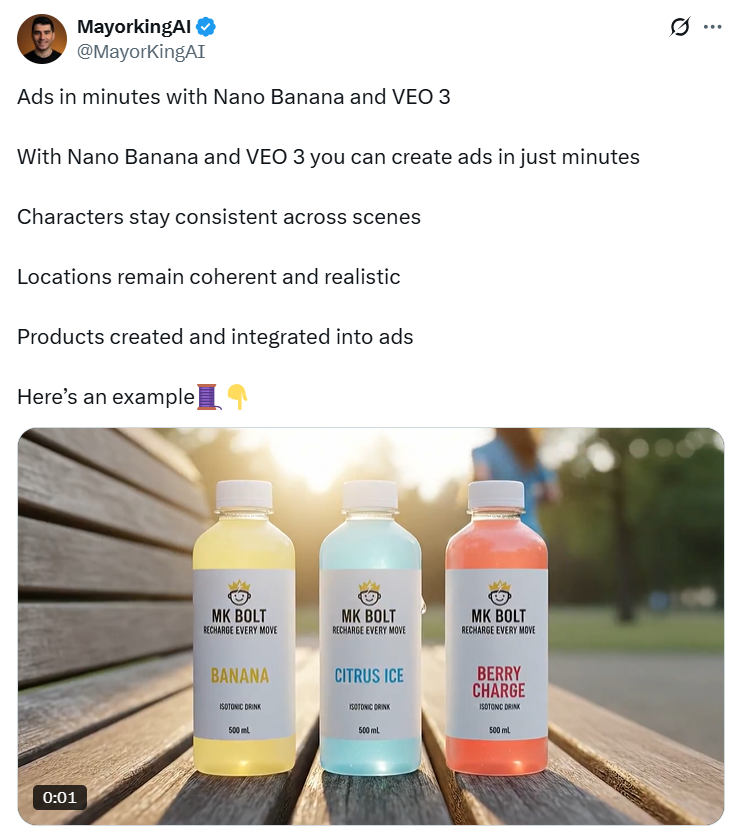Click the red Berry Charge bottle

coord(497,626)
